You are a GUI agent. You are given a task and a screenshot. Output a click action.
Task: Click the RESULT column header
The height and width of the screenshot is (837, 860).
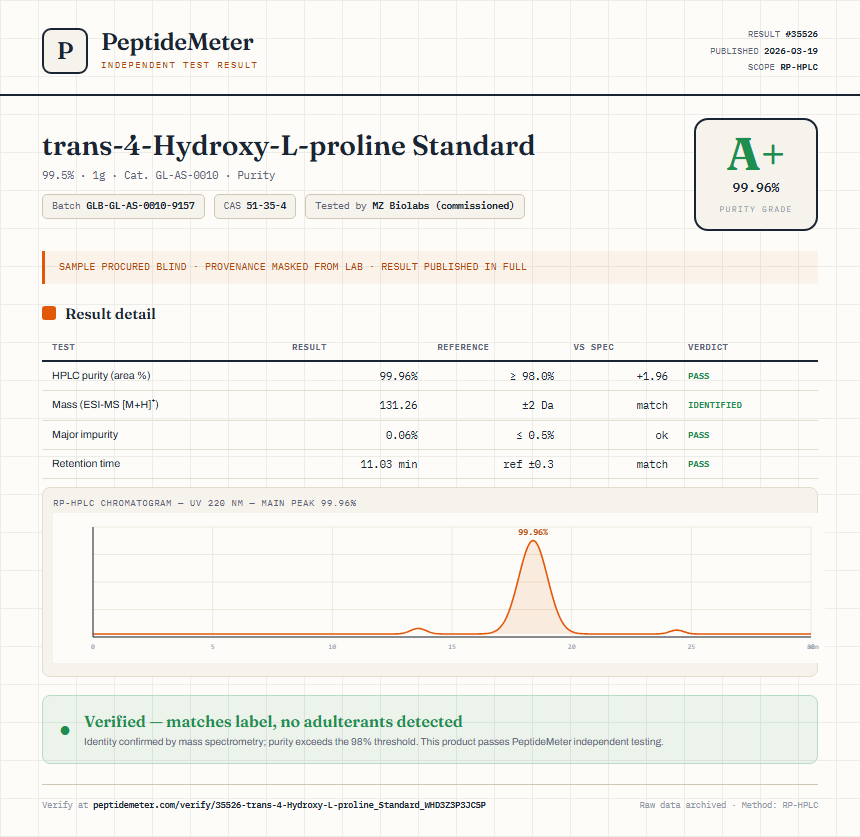click(309, 347)
